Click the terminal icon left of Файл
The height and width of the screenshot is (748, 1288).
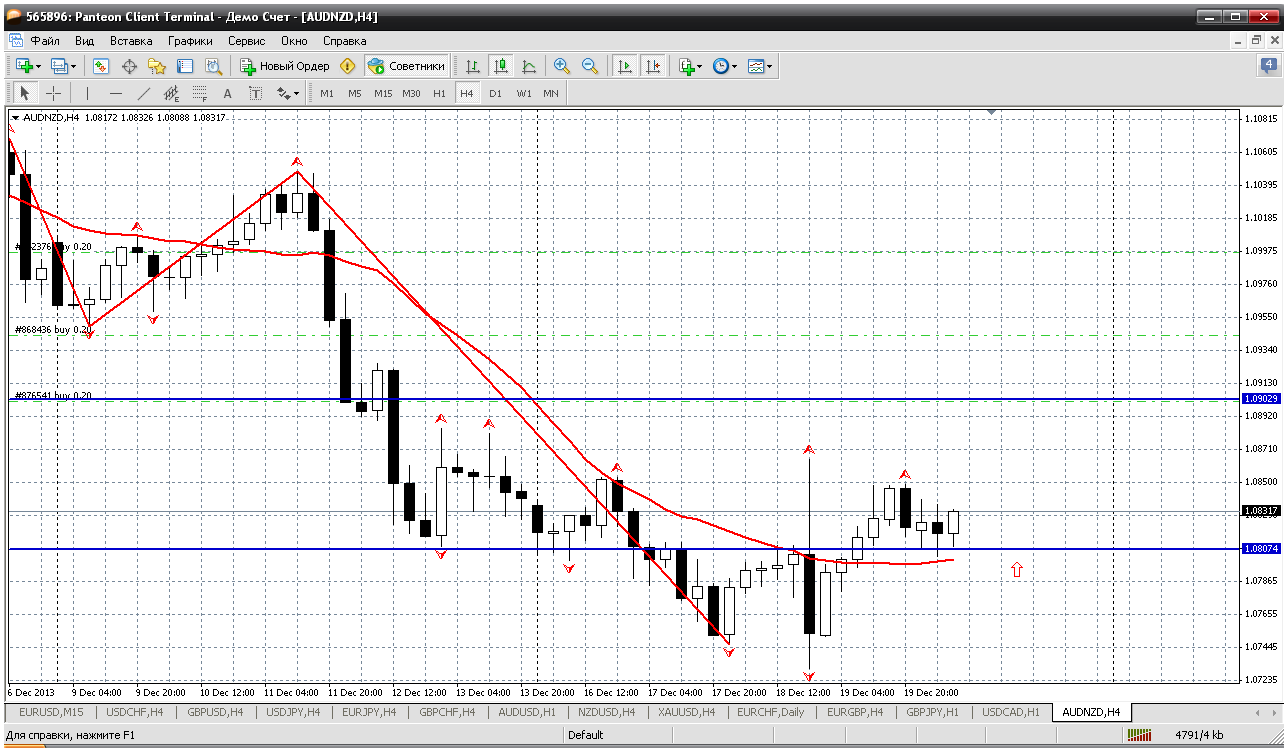16,41
